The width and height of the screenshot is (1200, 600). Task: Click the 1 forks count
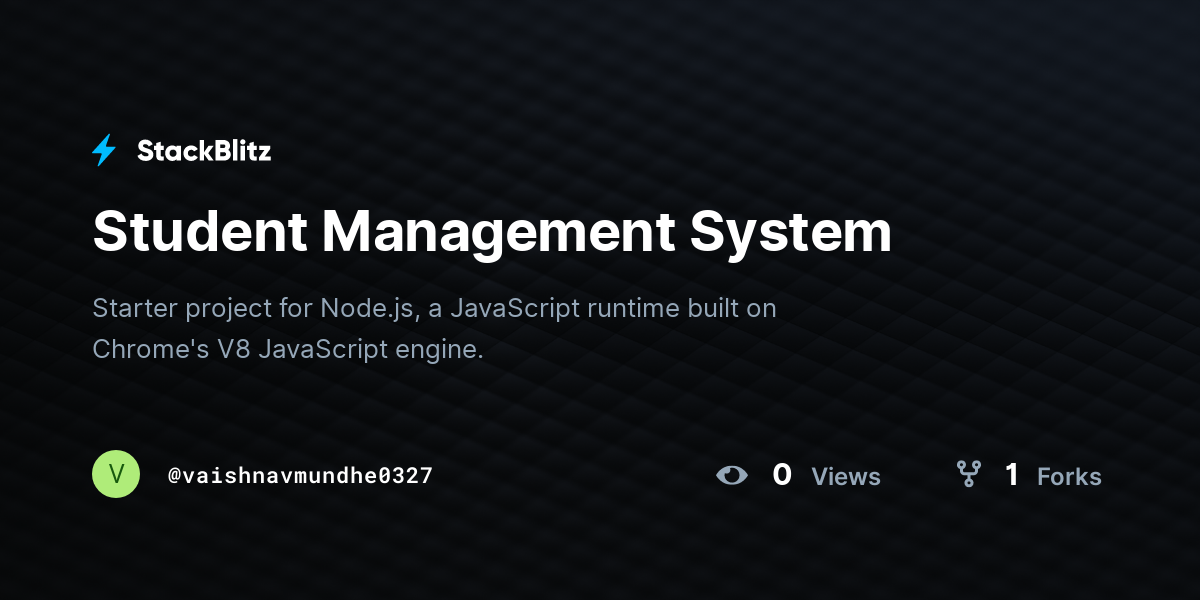(x=1012, y=475)
